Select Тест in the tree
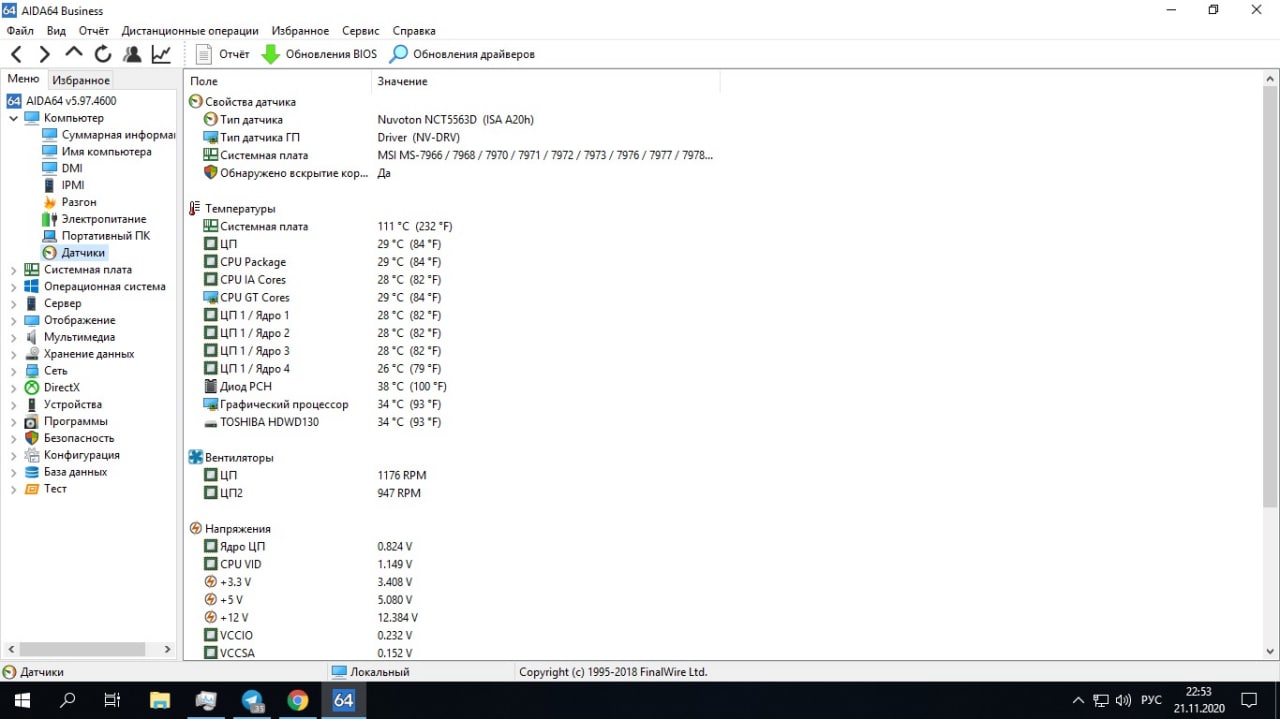Viewport: 1280px width, 719px height. 55,489
